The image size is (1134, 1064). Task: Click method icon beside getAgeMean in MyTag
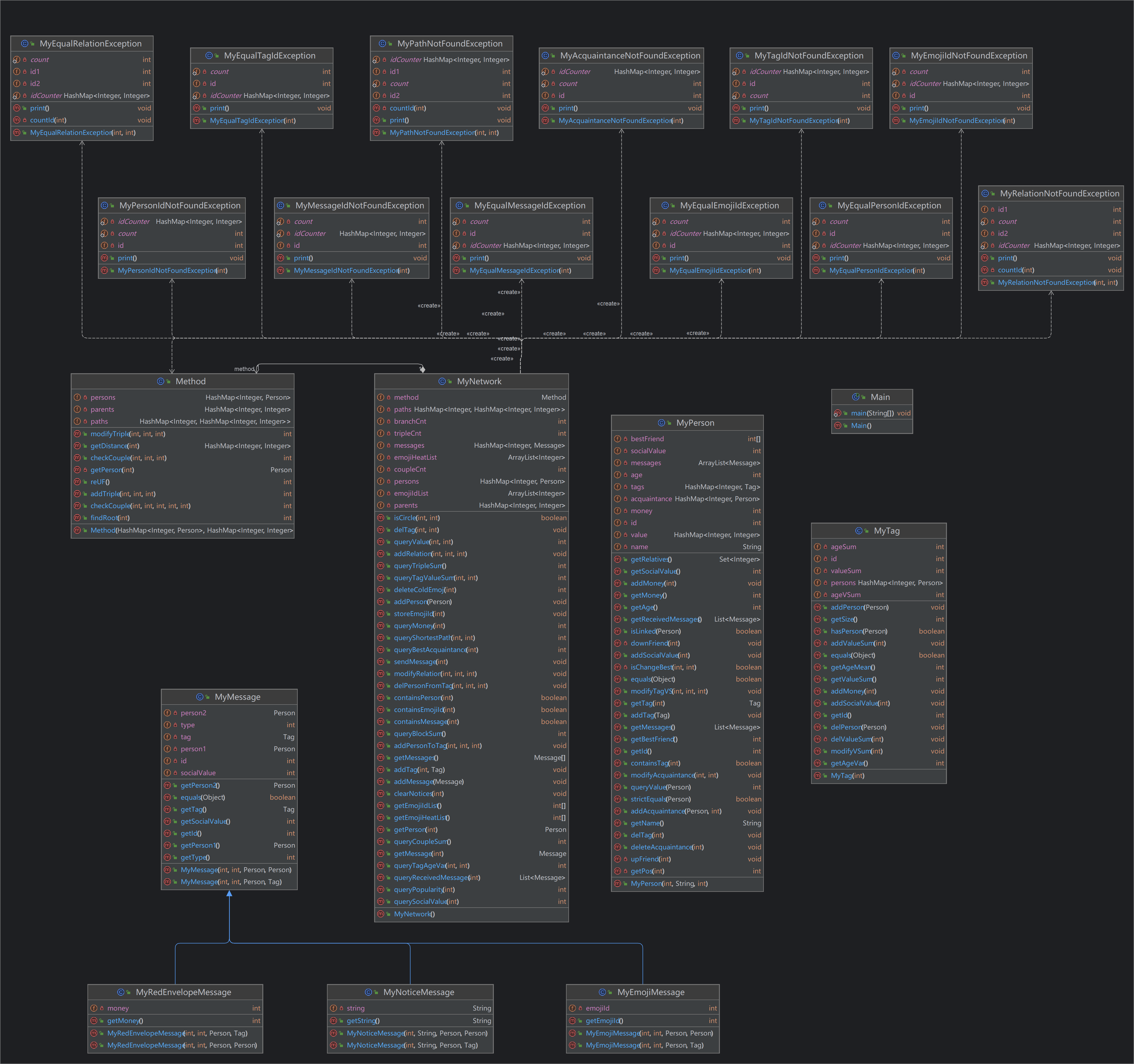[818, 667]
